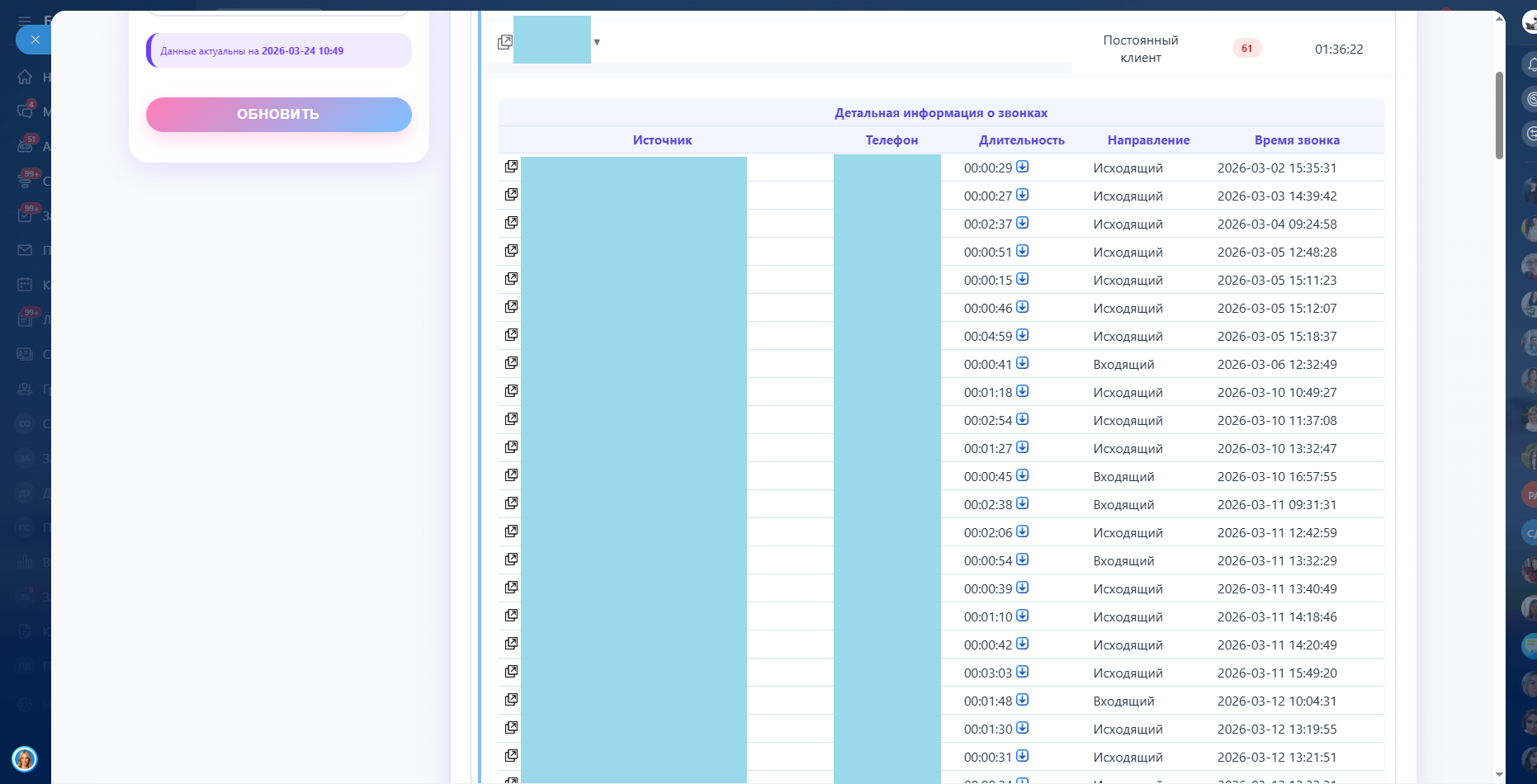Download the recording of the 00:01:27 call
The image size is (1537, 784).
tap(1023, 447)
